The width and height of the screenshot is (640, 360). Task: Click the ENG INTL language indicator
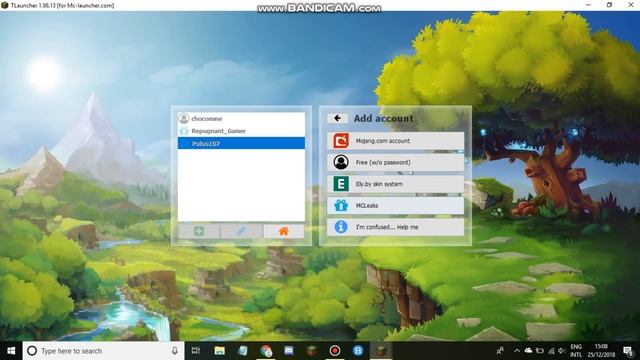click(576, 351)
